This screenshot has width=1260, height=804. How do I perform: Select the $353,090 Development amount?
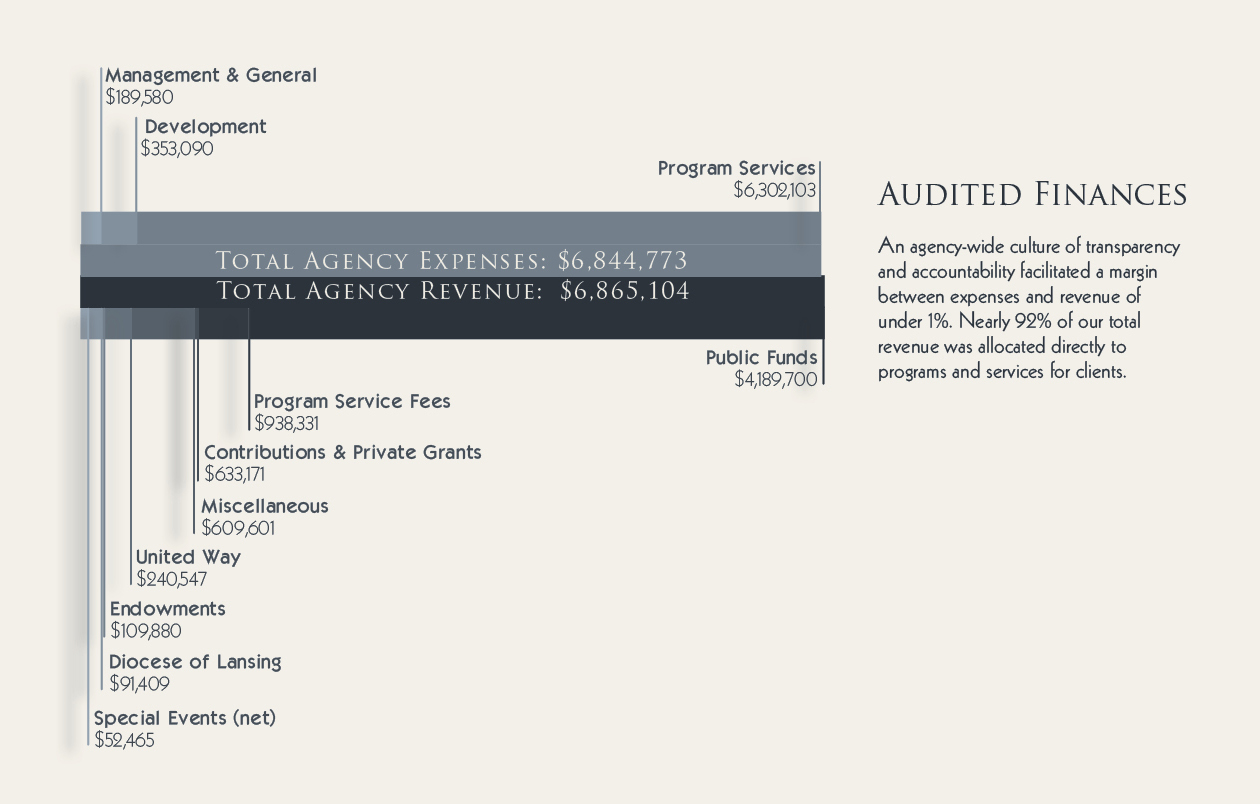point(177,149)
